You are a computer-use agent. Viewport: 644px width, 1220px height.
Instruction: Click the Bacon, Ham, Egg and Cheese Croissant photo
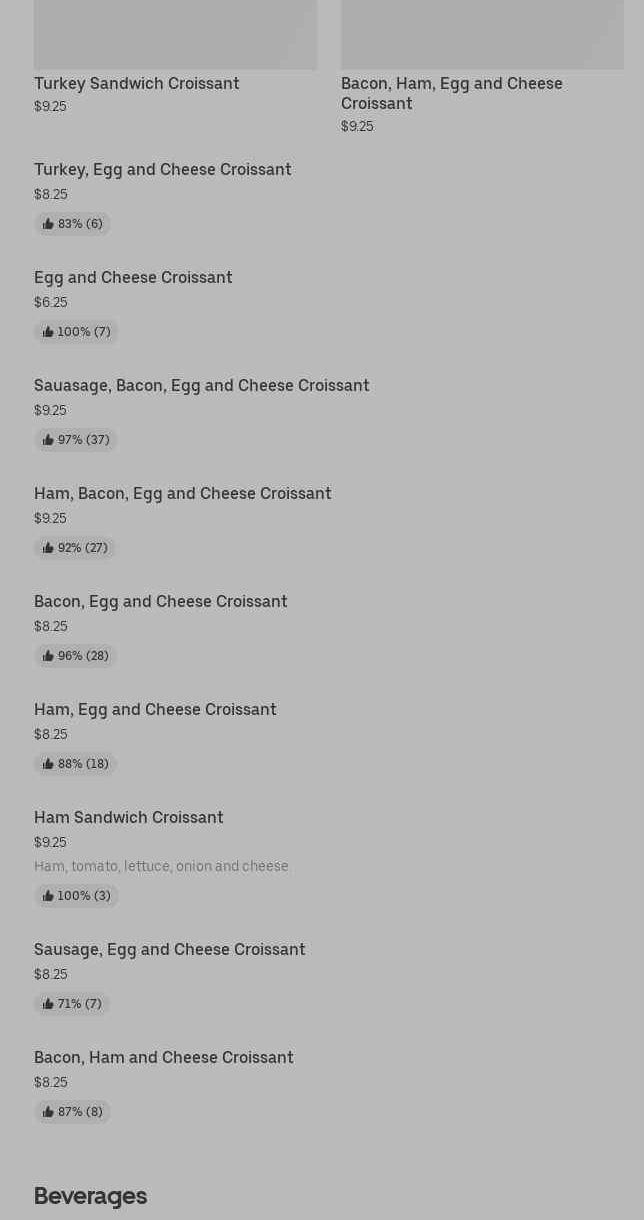[482, 34]
